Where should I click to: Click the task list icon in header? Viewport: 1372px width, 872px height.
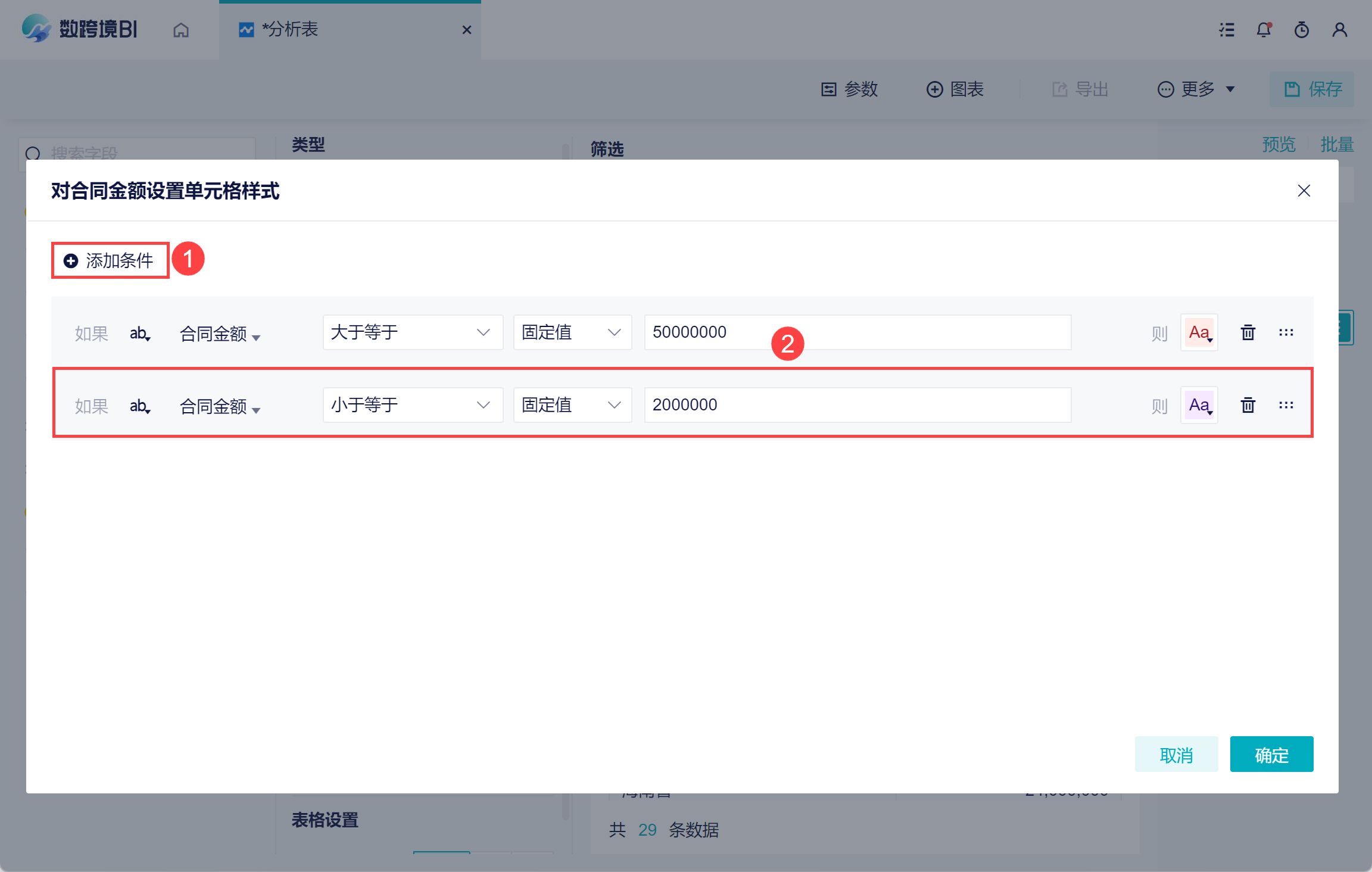tap(1227, 30)
